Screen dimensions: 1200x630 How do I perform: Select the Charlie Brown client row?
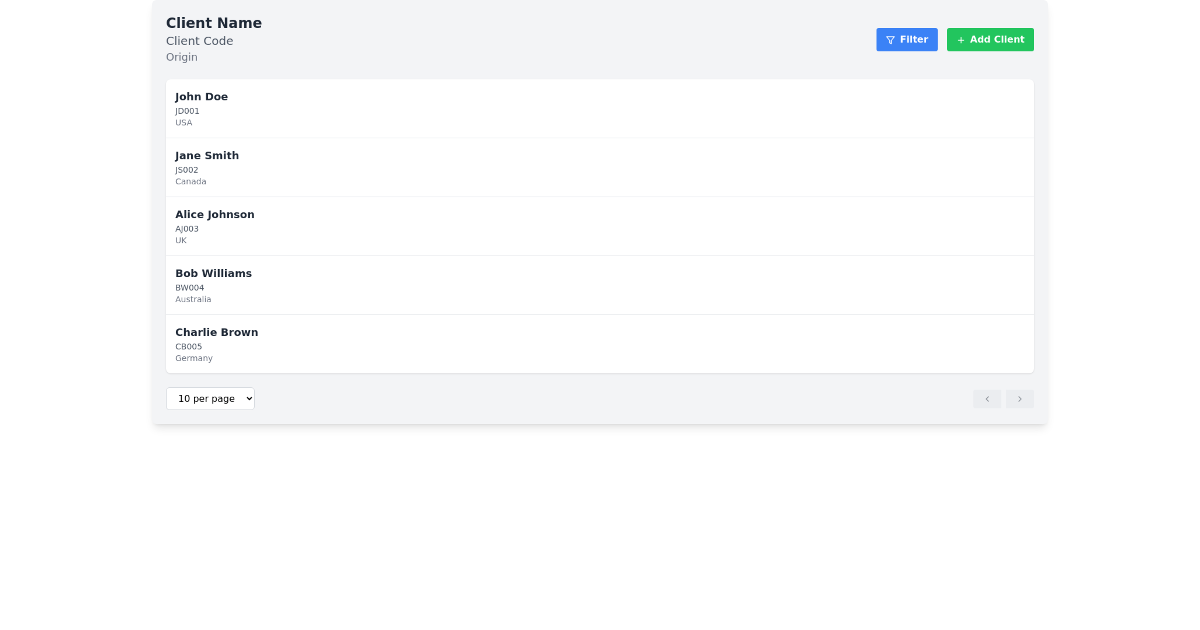(x=600, y=343)
